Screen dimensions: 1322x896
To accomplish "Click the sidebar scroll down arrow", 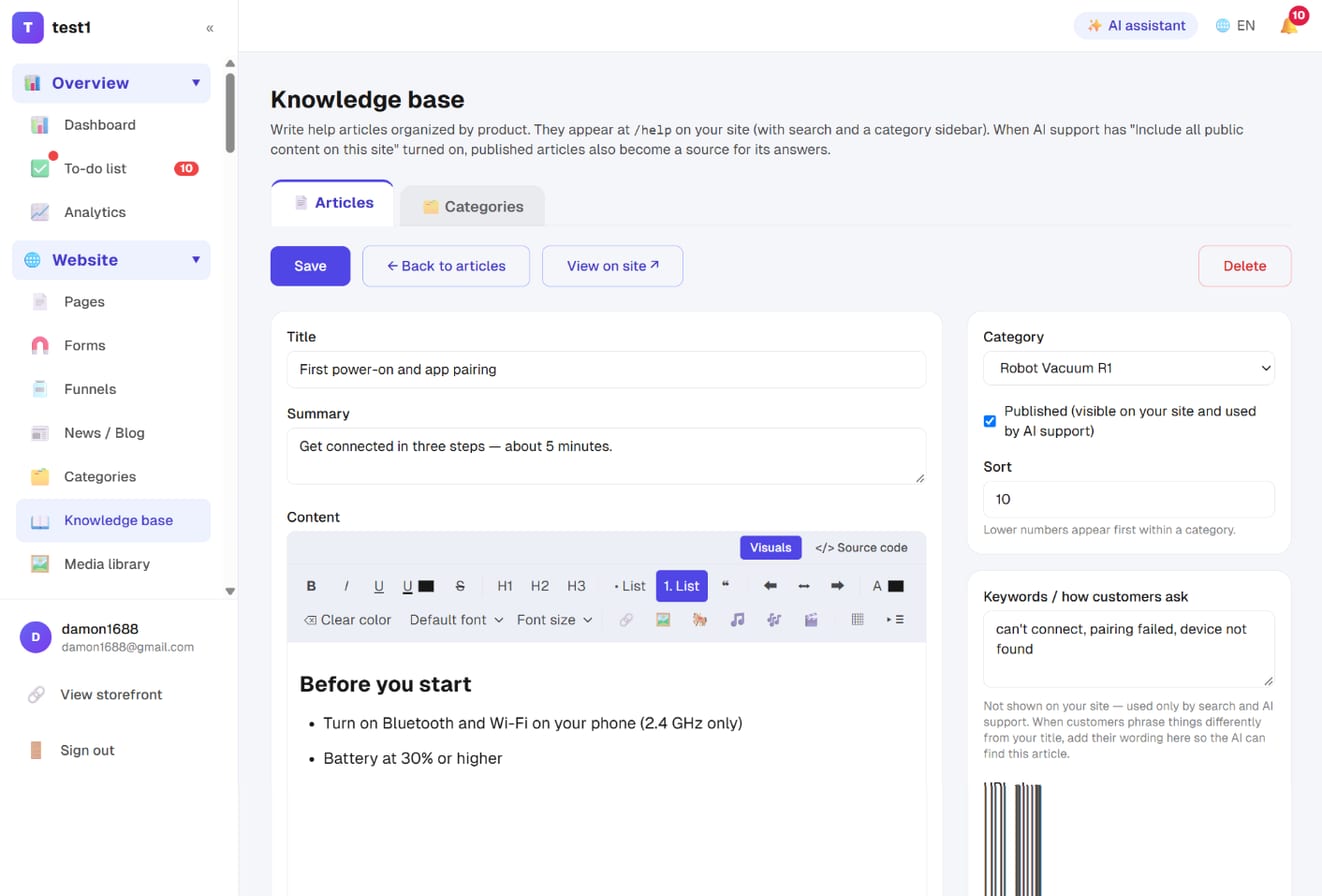I will pos(230,591).
